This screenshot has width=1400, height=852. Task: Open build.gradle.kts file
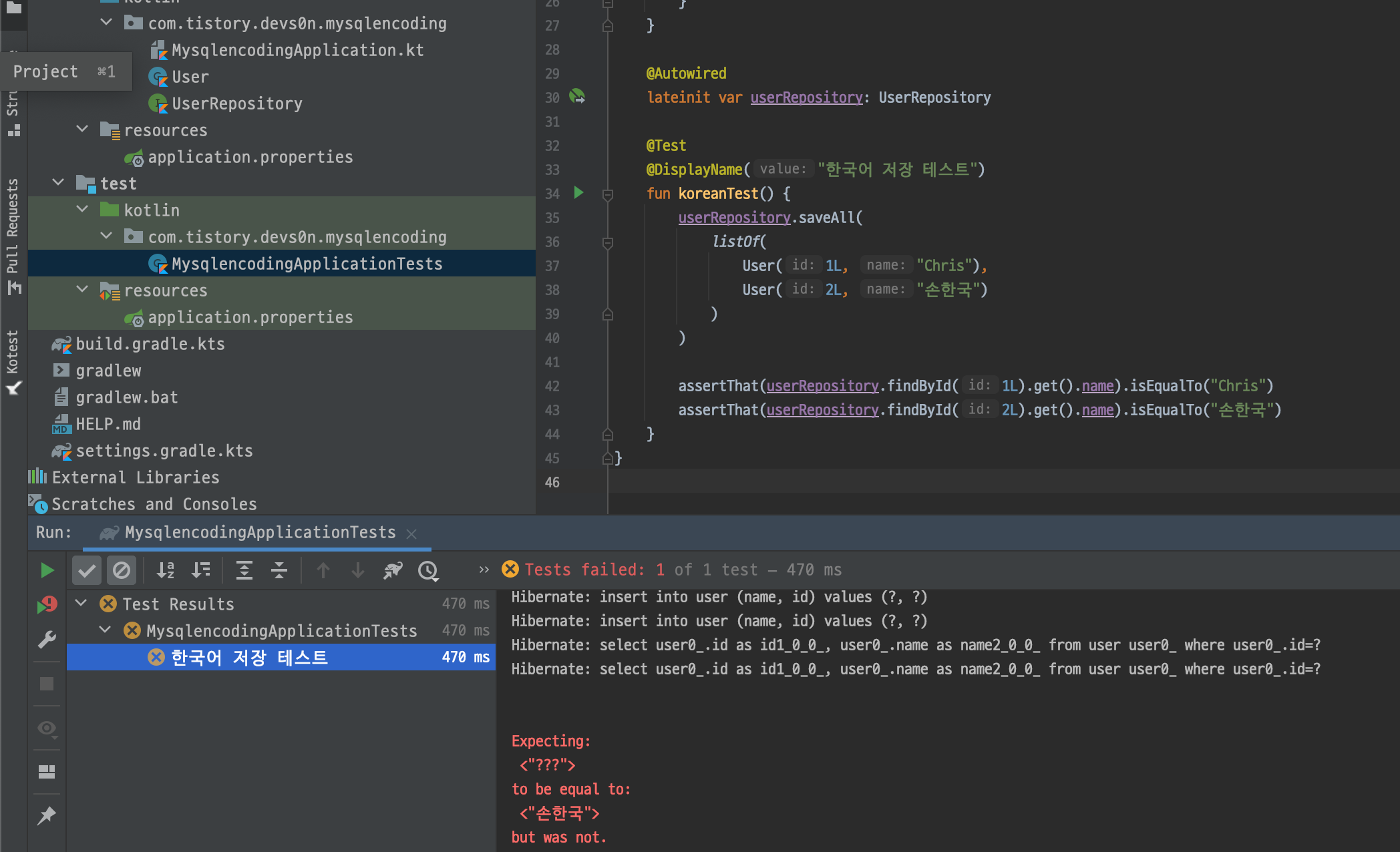[150, 344]
